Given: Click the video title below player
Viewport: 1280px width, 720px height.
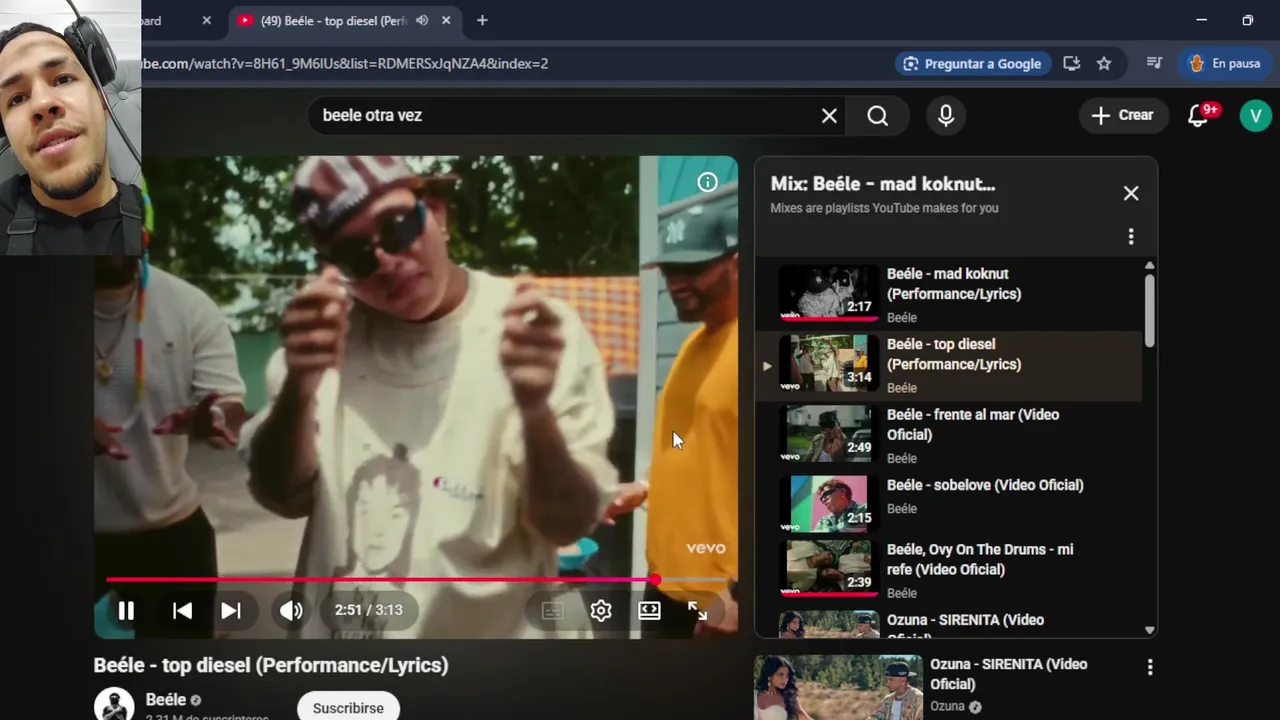Looking at the screenshot, I should [271, 665].
